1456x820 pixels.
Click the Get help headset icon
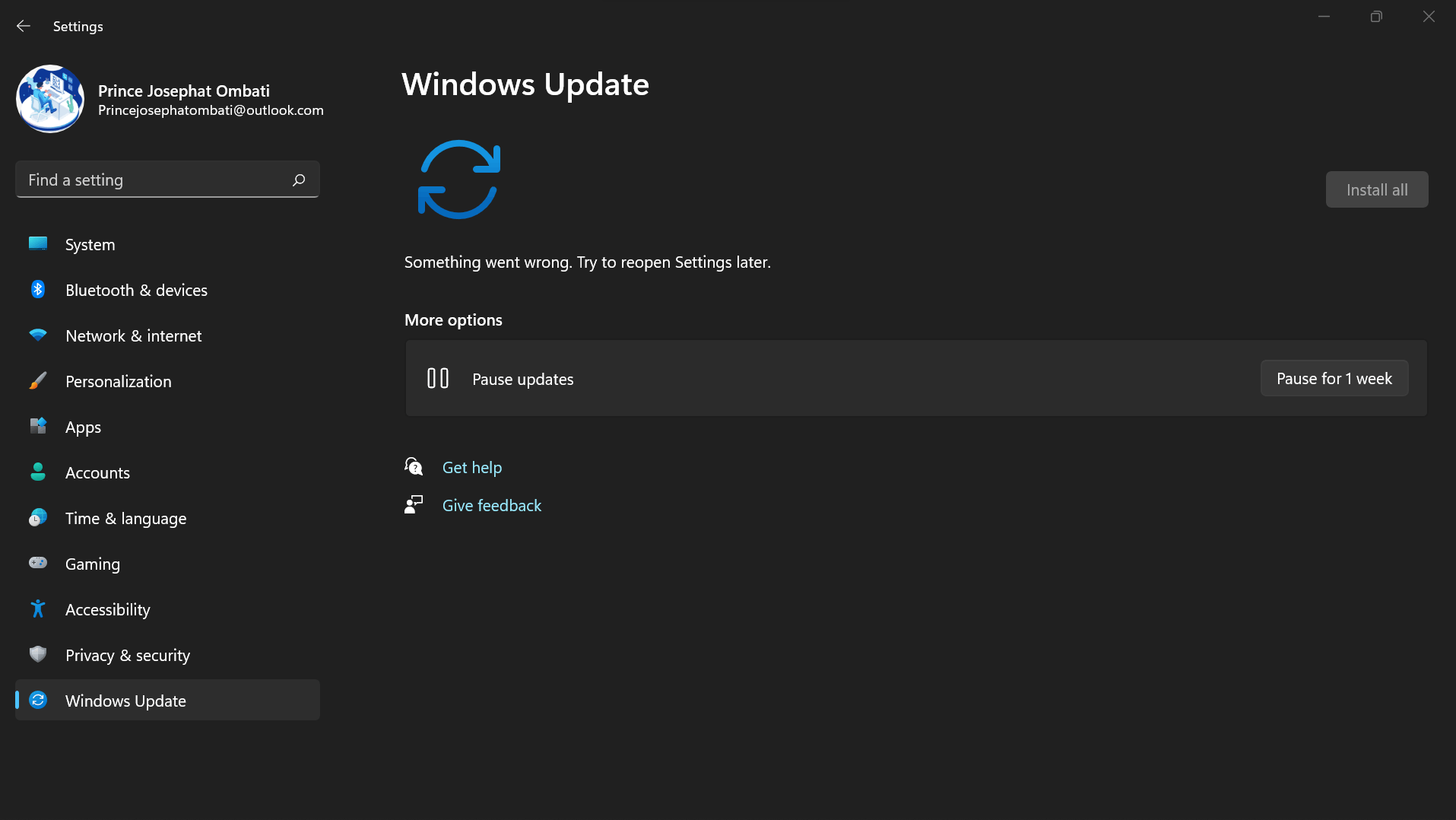pos(414,466)
